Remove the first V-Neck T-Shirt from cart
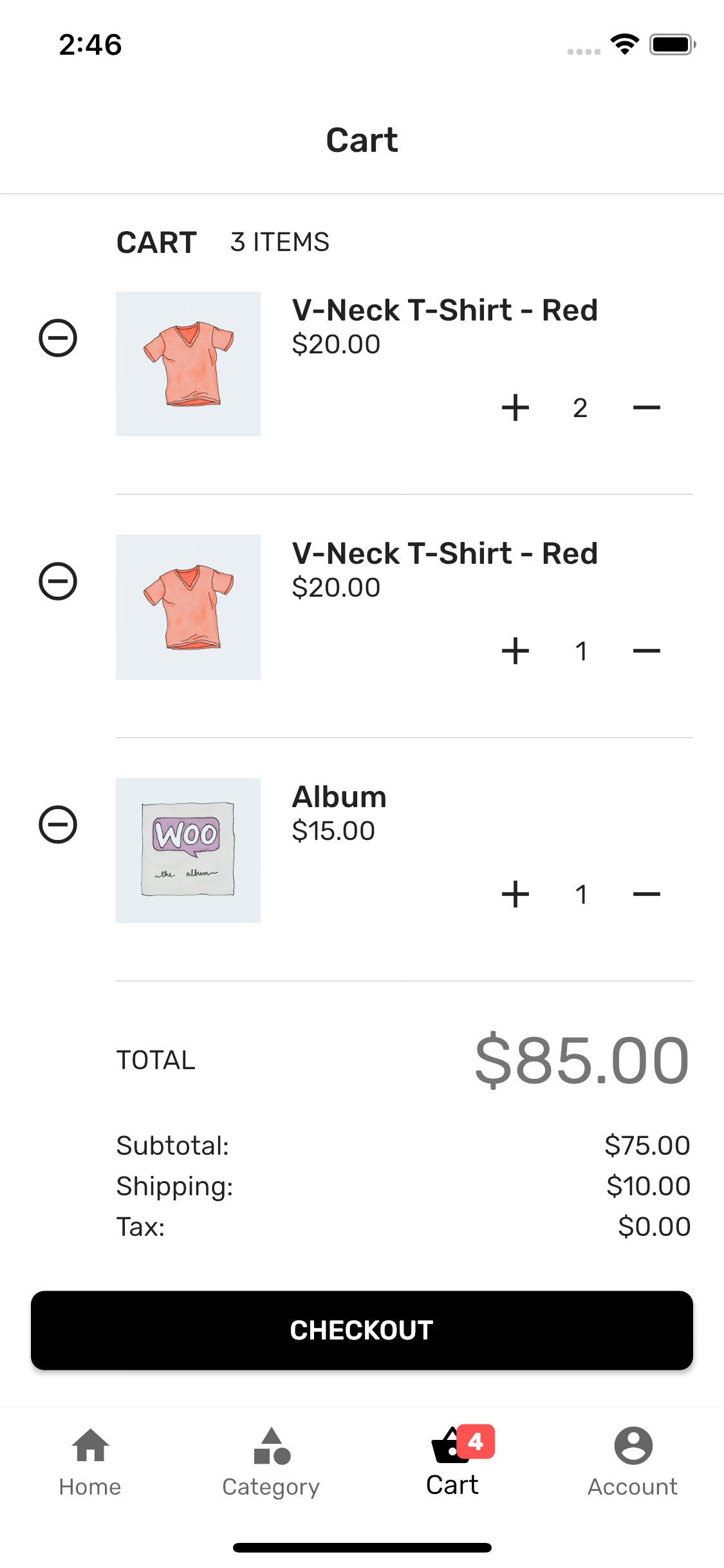The width and height of the screenshot is (724, 1568). click(x=58, y=338)
